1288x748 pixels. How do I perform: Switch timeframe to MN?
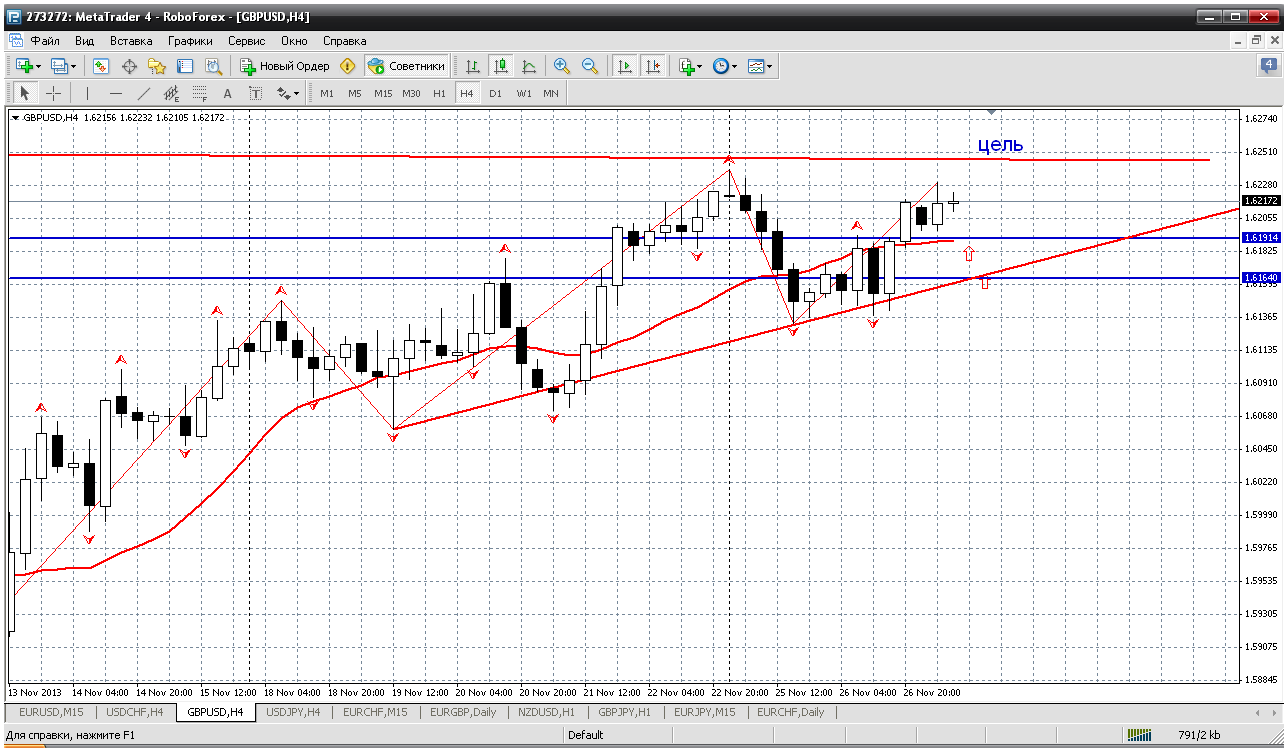click(x=551, y=93)
